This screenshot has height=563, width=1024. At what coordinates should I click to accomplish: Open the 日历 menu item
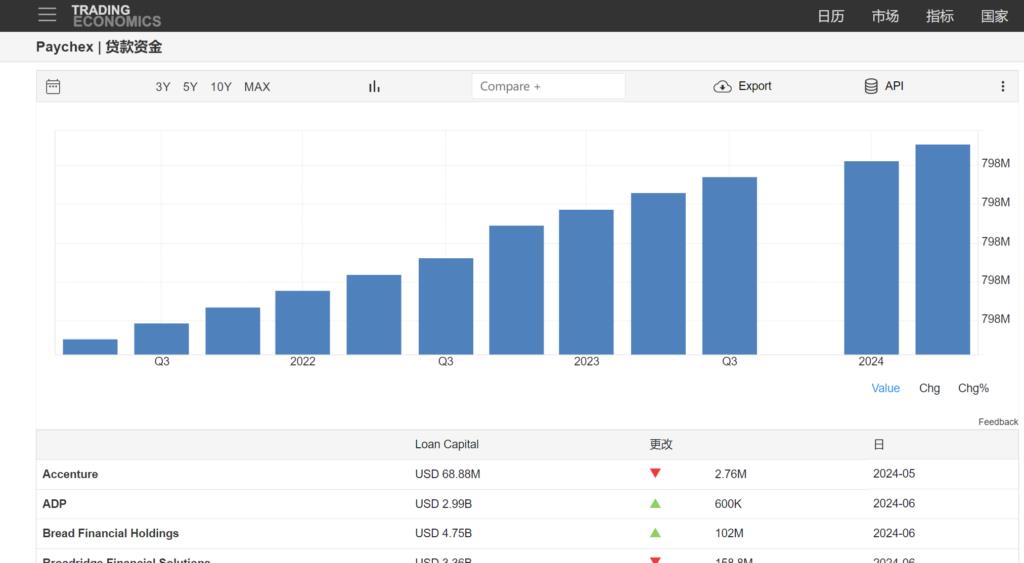[831, 16]
